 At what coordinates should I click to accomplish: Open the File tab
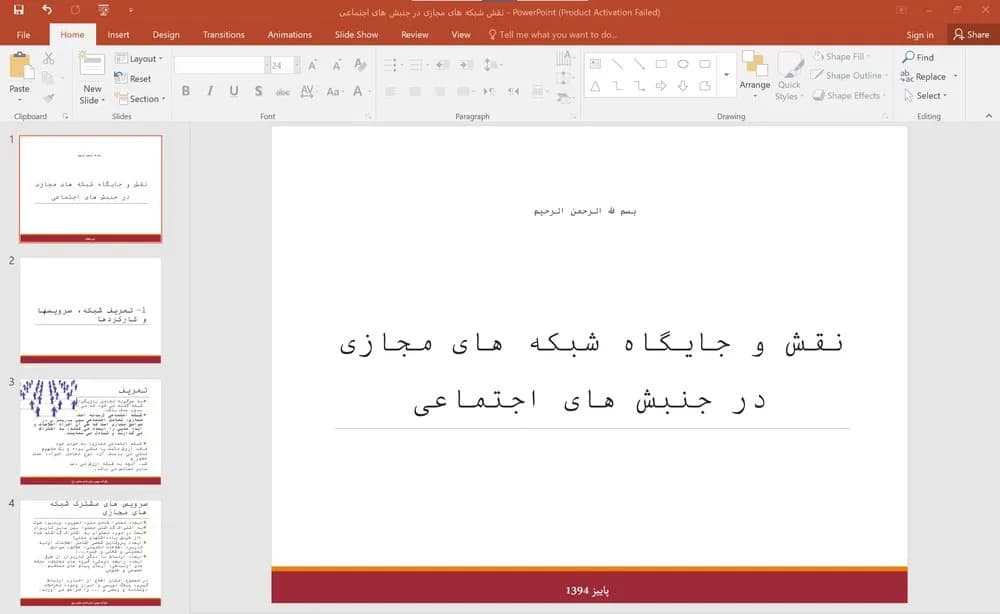tap(24, 34)
